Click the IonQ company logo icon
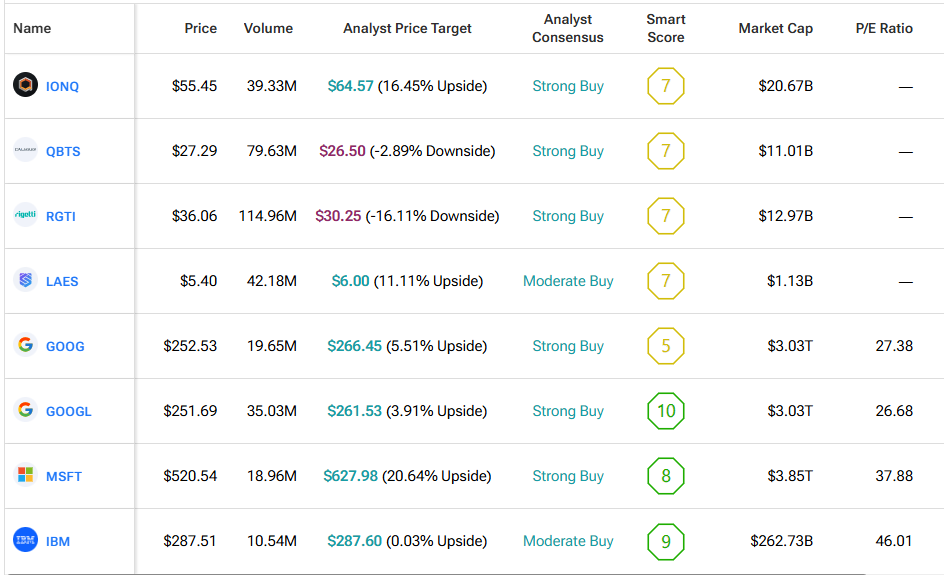Screen dimensions: 944x575 [x=25, y=86]
